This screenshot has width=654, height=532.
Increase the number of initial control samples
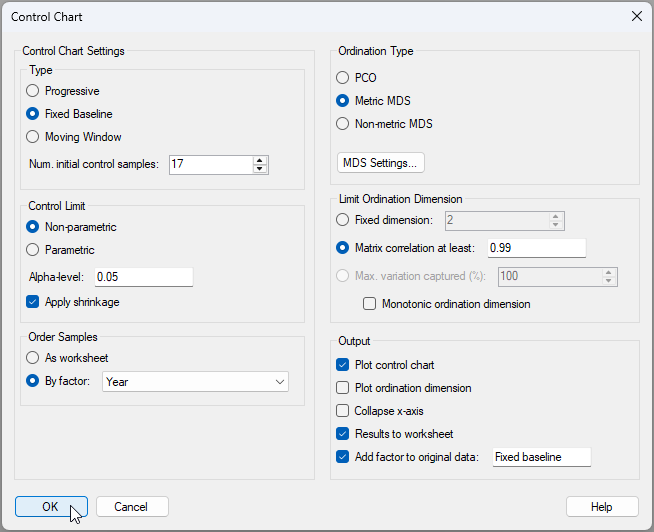click(x=260, y=160)
